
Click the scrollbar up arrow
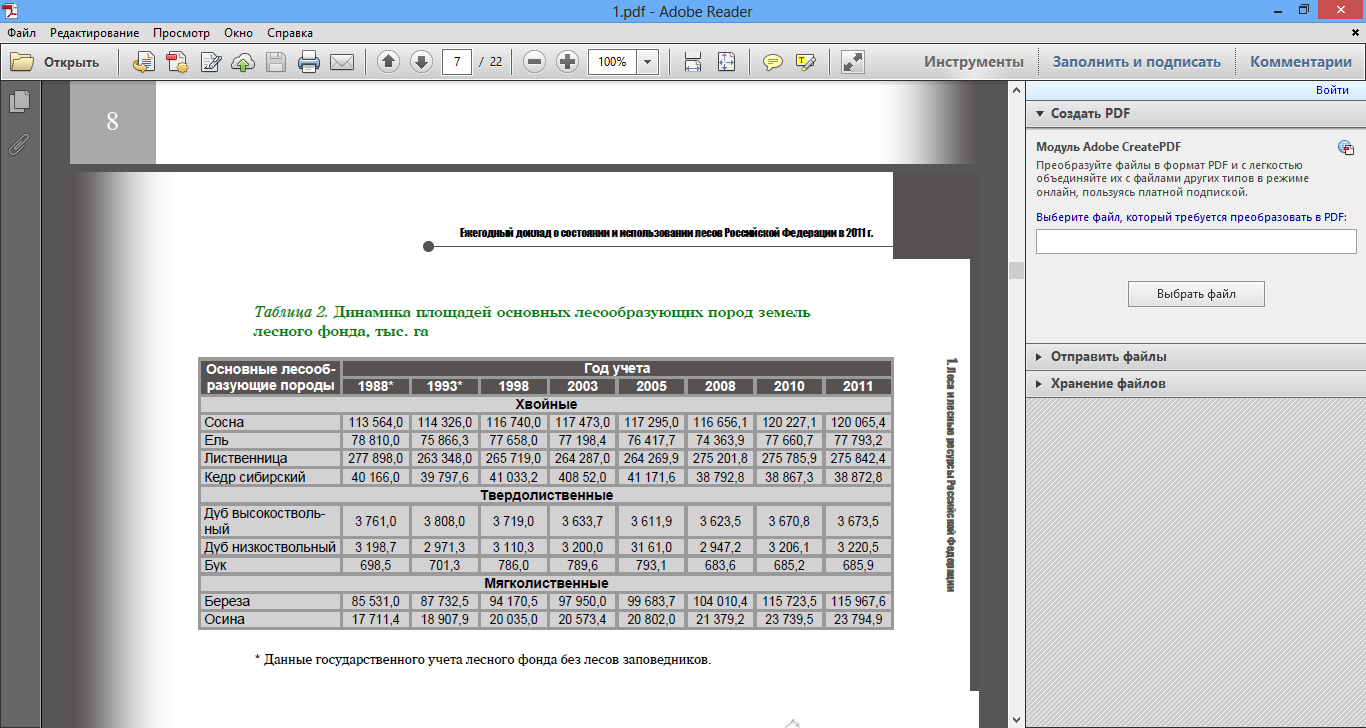click(1017, 91)
